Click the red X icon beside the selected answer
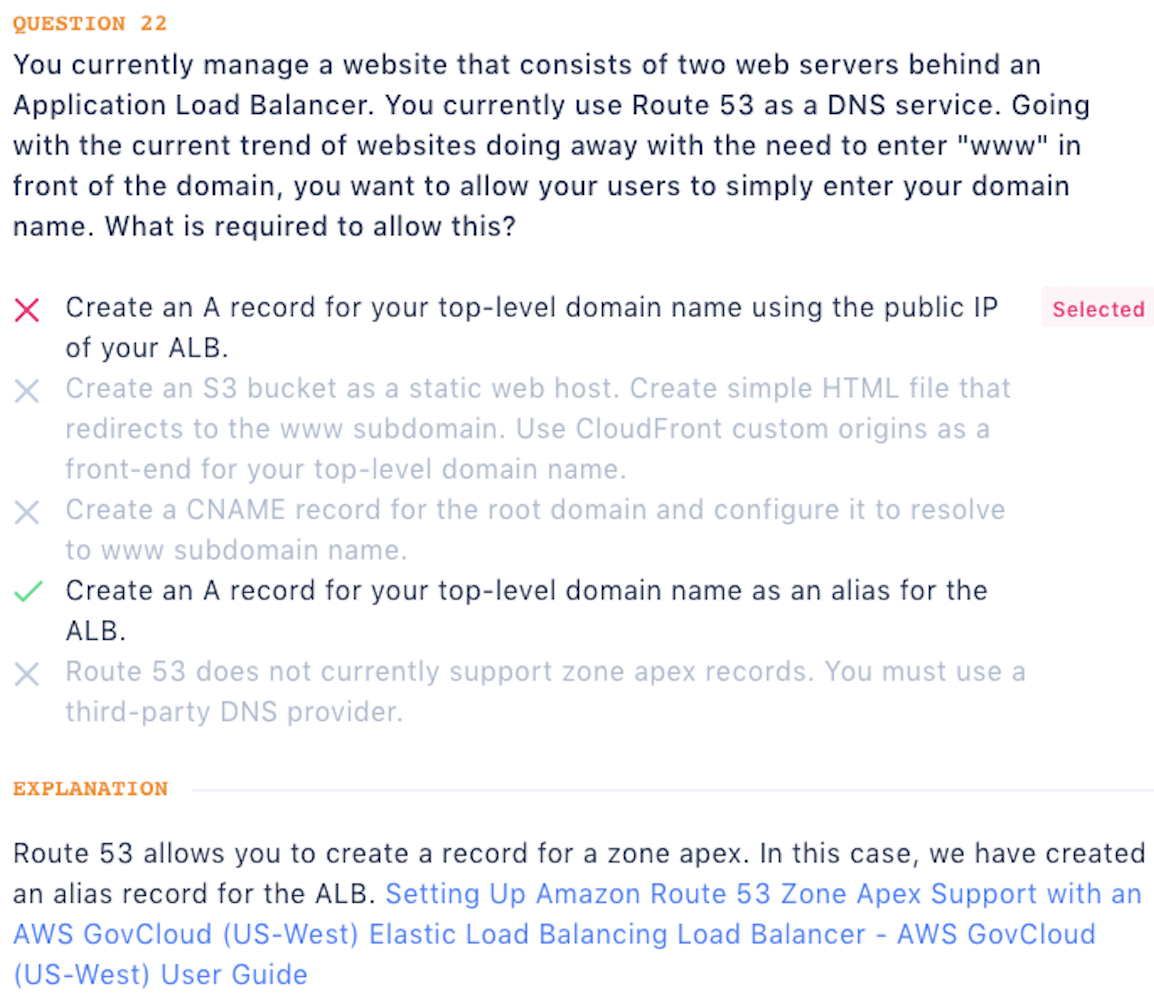 pyautogui.click(x=28, y=311)
